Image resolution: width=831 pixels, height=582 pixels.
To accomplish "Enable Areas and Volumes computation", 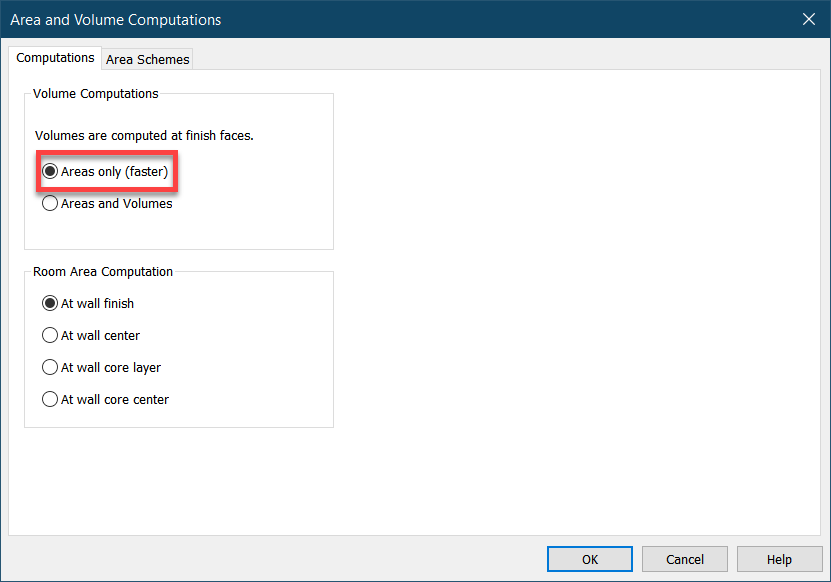I will click(50, 203).
